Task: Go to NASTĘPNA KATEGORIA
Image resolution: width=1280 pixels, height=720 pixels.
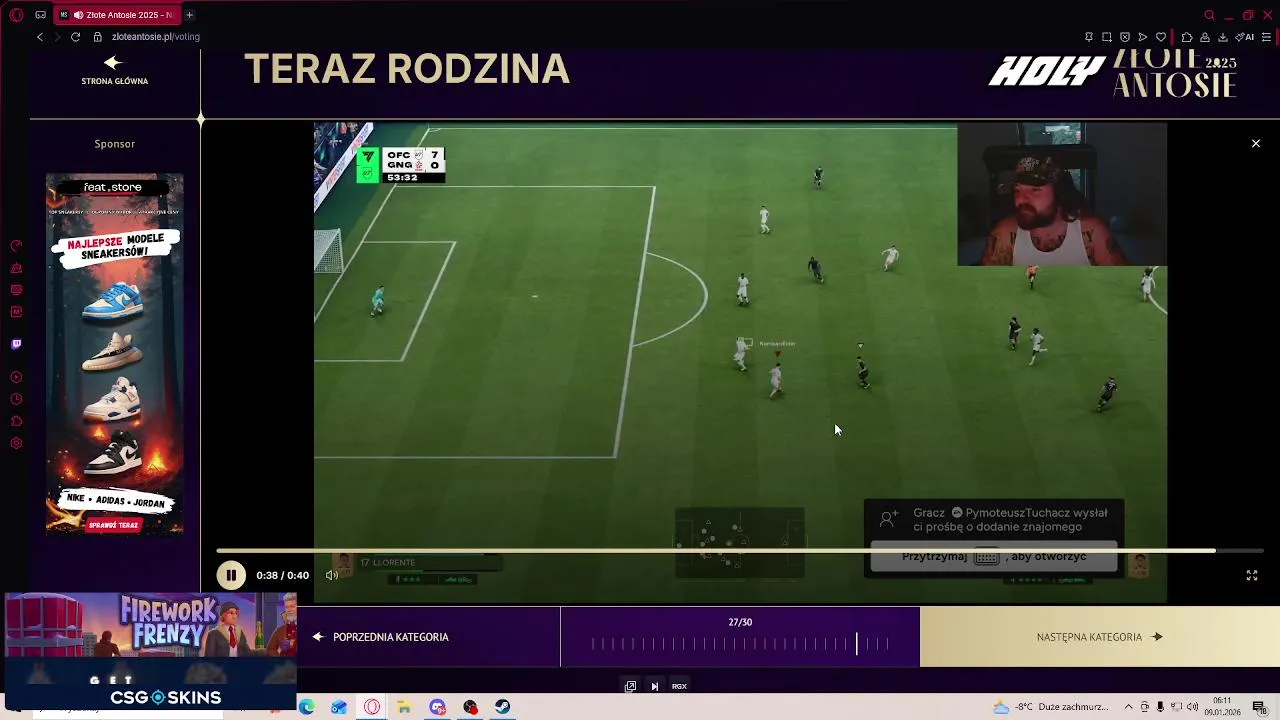Action: pyautogui.click(x=1099, y=637)
